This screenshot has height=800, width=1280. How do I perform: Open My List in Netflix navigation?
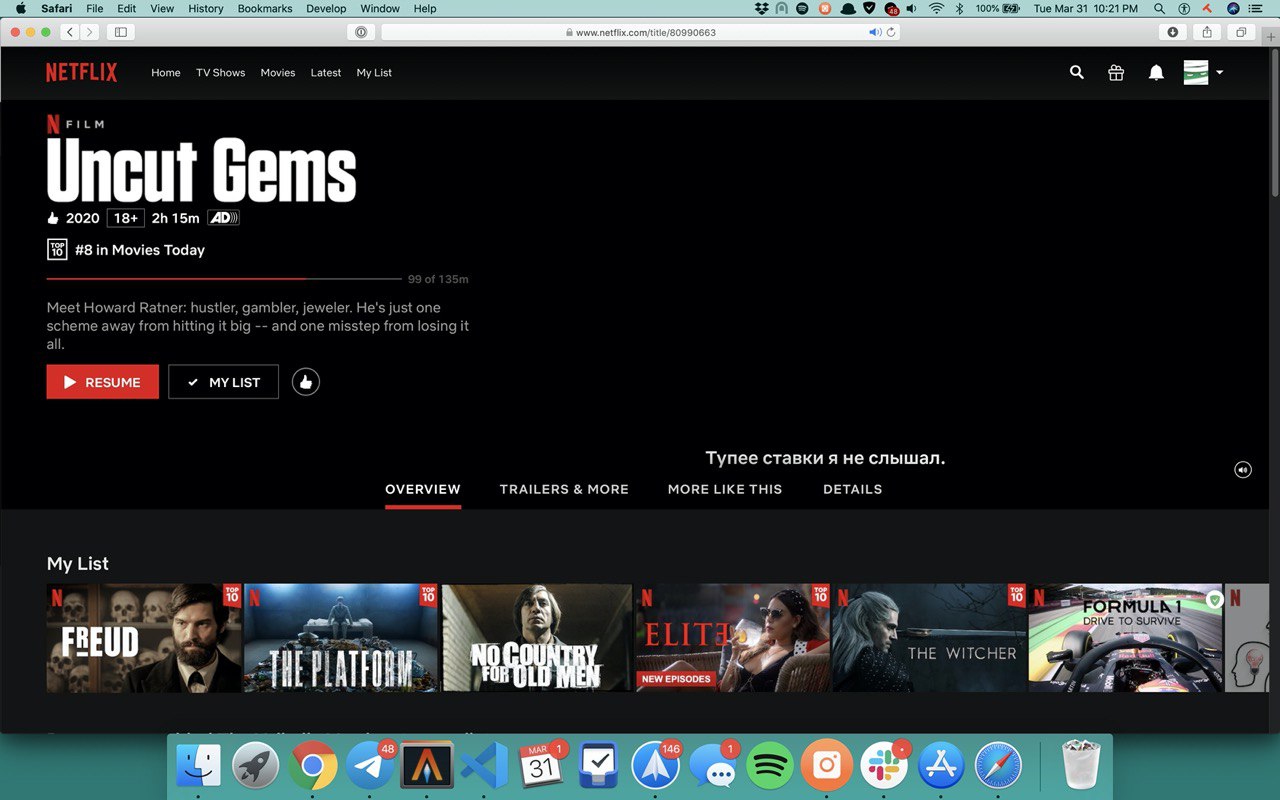pyautogui.click(x=374, y=73)
